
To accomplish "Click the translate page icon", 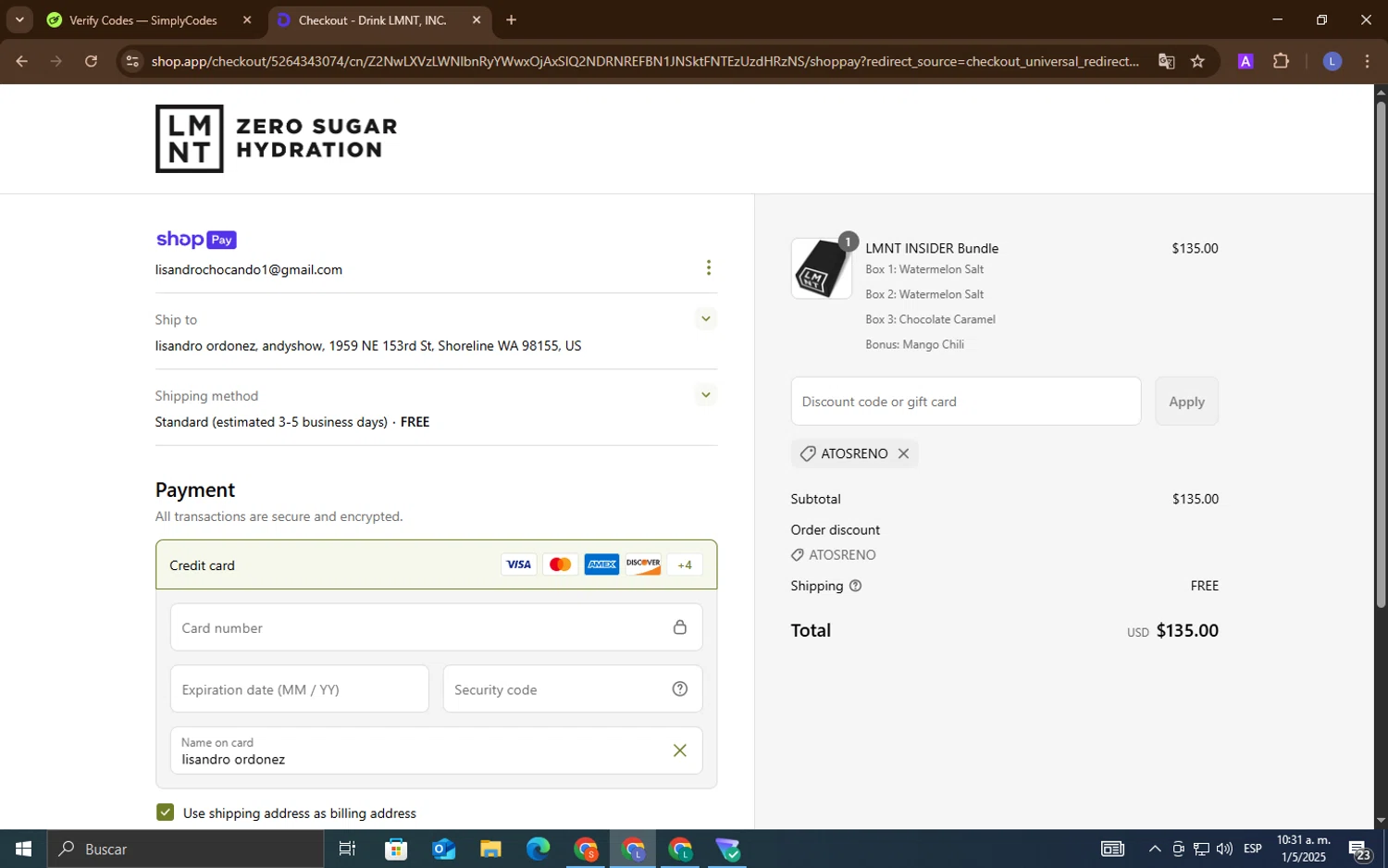I will coord(1166,62).
